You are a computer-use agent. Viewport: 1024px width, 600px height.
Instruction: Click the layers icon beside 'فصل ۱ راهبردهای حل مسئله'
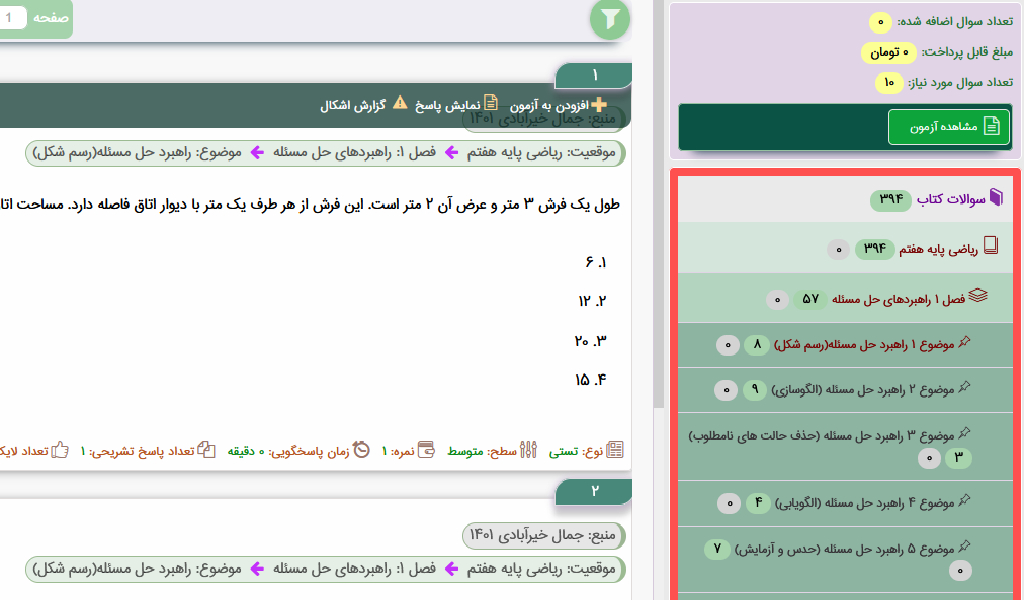(978, 296)
